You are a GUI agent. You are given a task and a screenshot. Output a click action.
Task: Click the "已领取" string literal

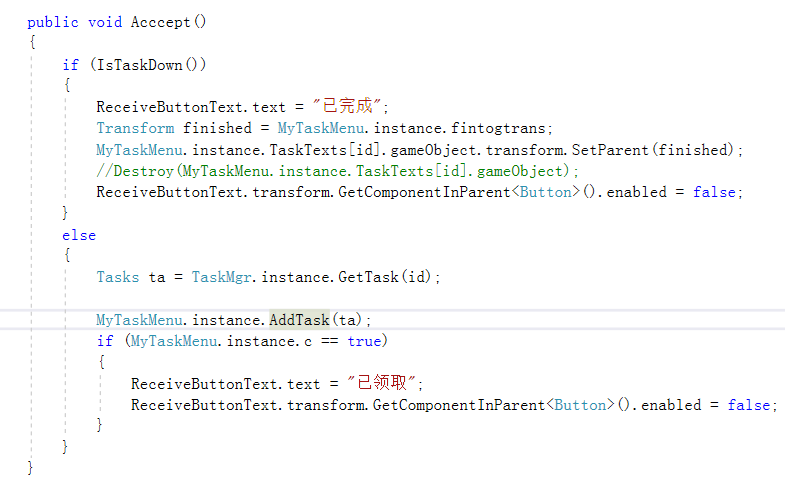click(382, 383)
